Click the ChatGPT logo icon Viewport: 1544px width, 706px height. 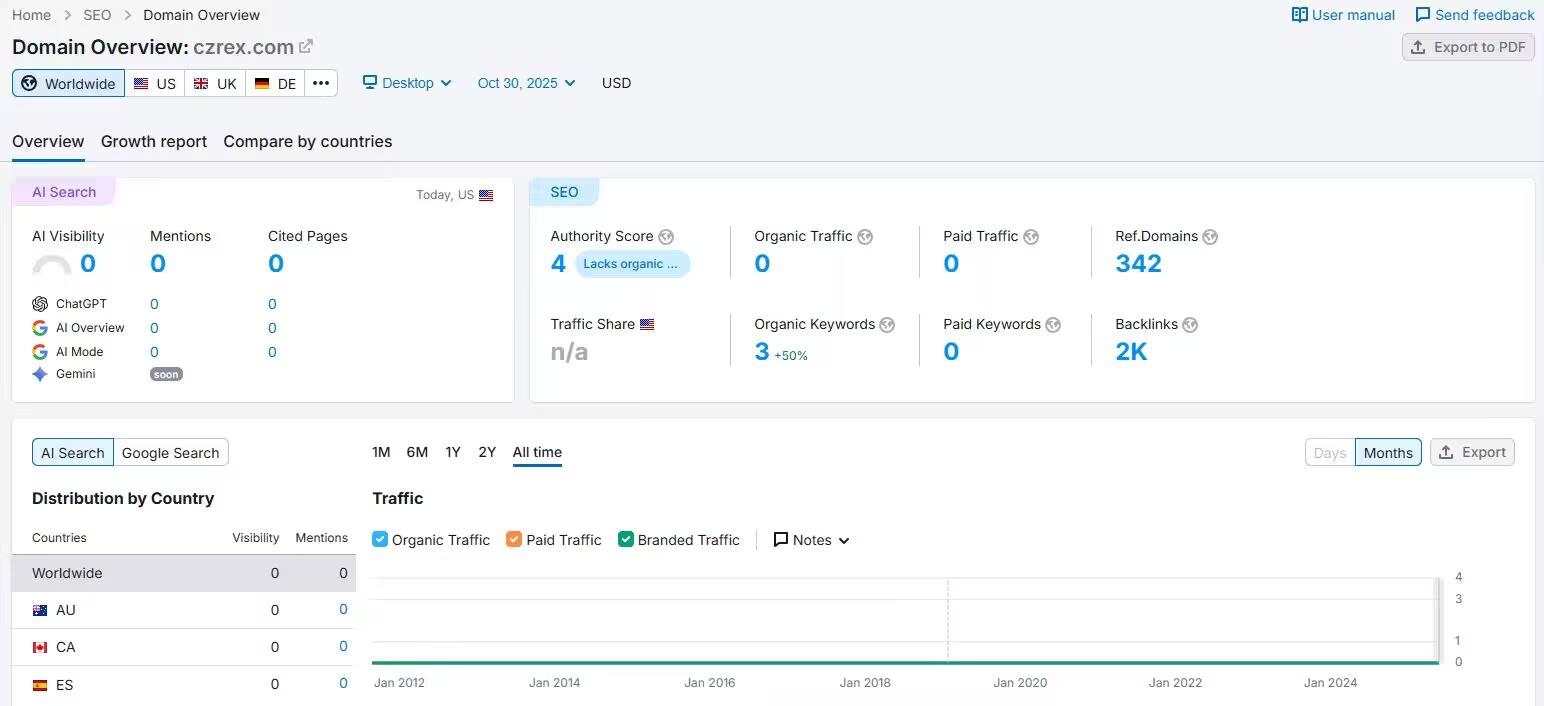point(40,304)
